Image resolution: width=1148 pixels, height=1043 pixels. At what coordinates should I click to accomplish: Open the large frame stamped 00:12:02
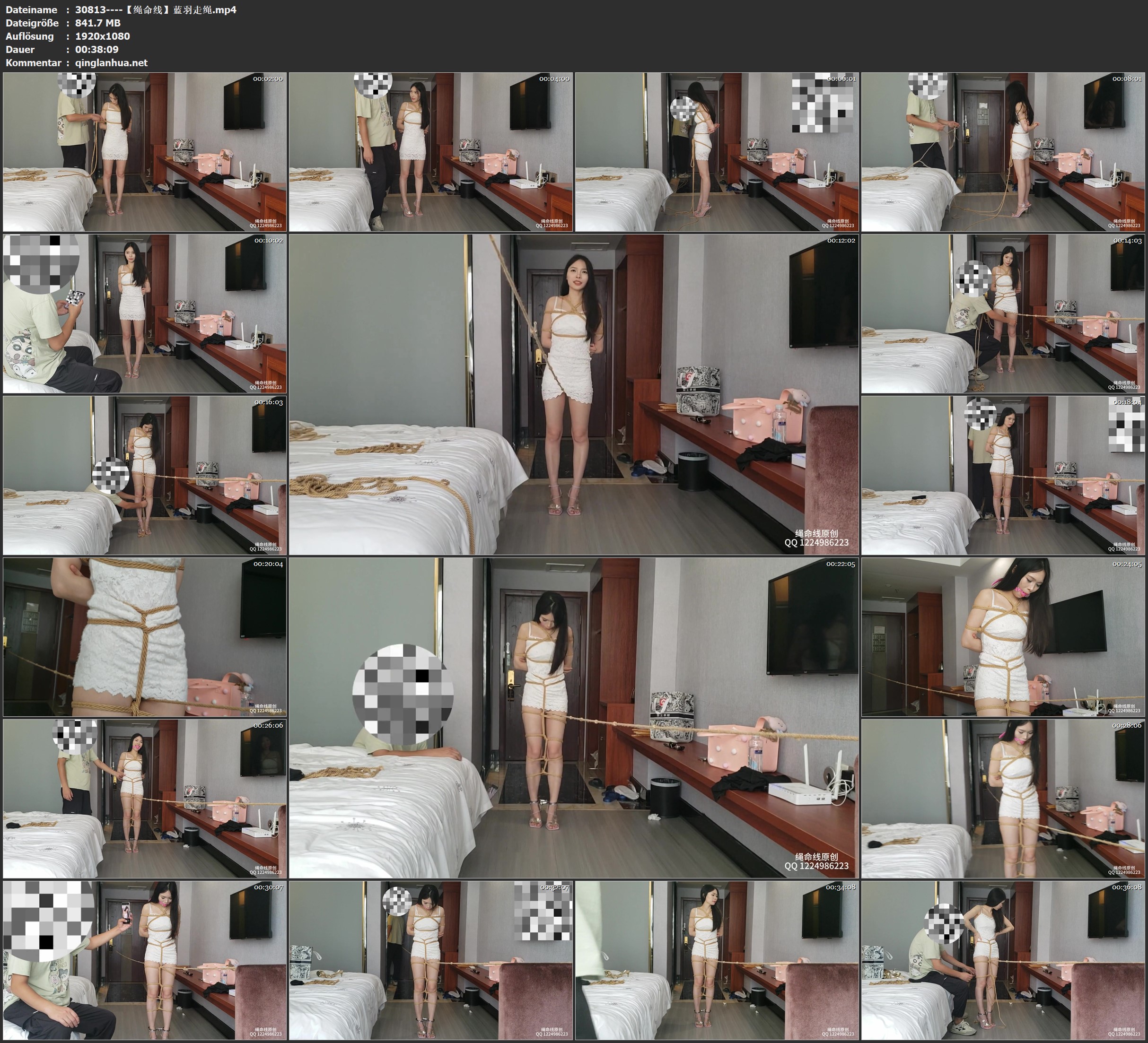[x=573, y=394]
